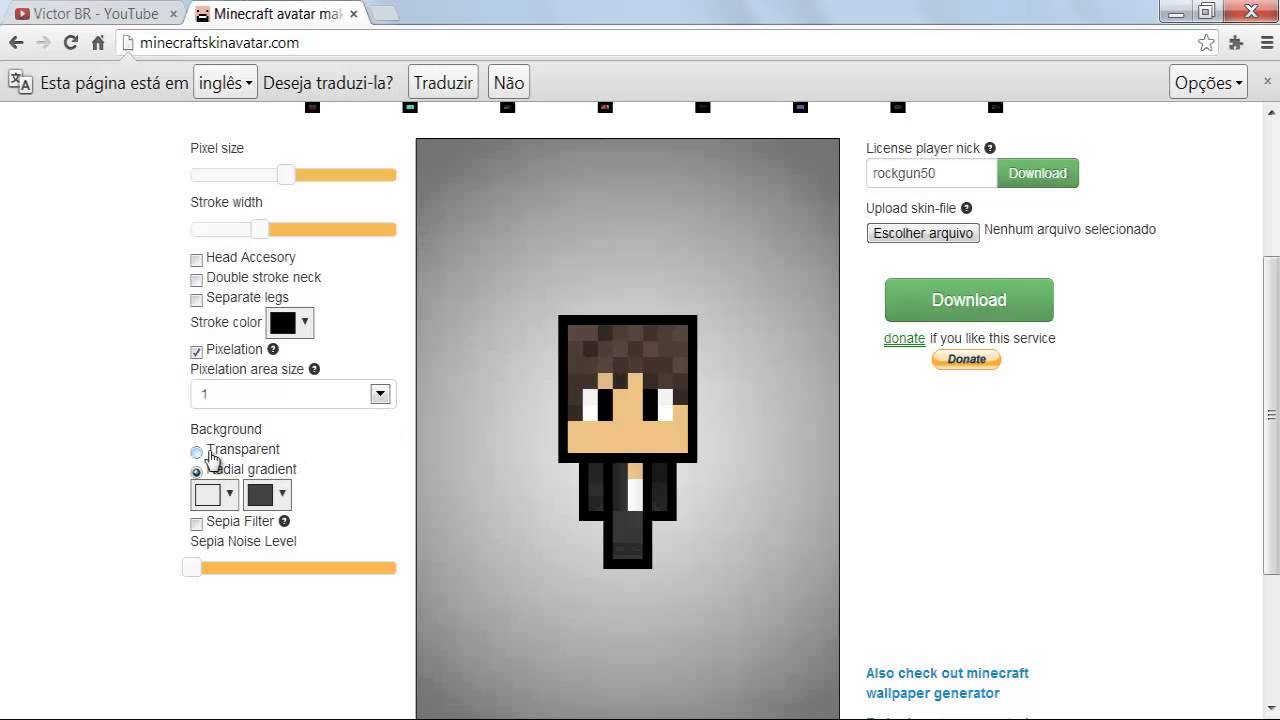The image size is (1280, 720).
Task: Open the dark gradient color dropdown
Action: click(267, 494)
